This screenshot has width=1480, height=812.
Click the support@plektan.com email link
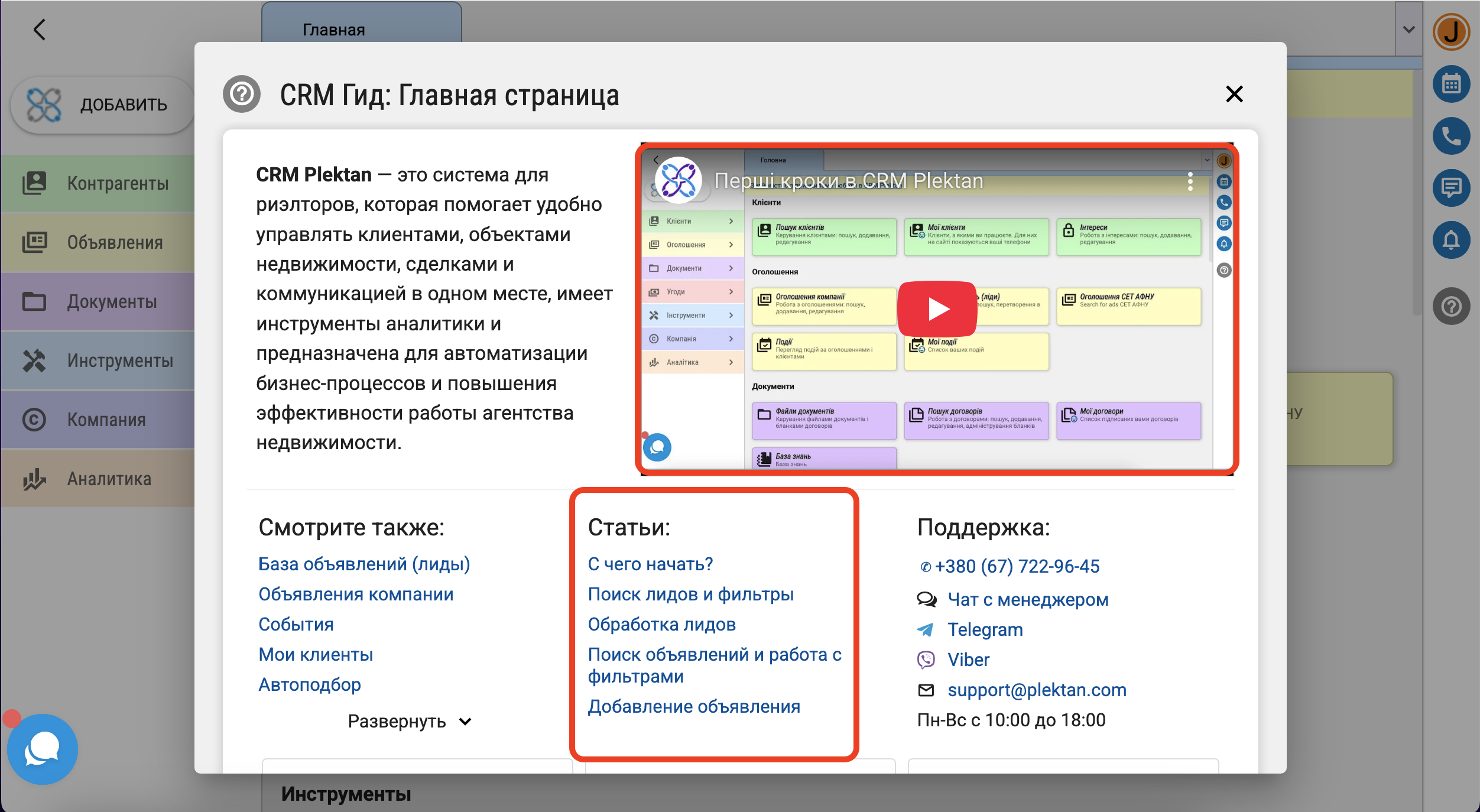click(x=1037, y=690)
